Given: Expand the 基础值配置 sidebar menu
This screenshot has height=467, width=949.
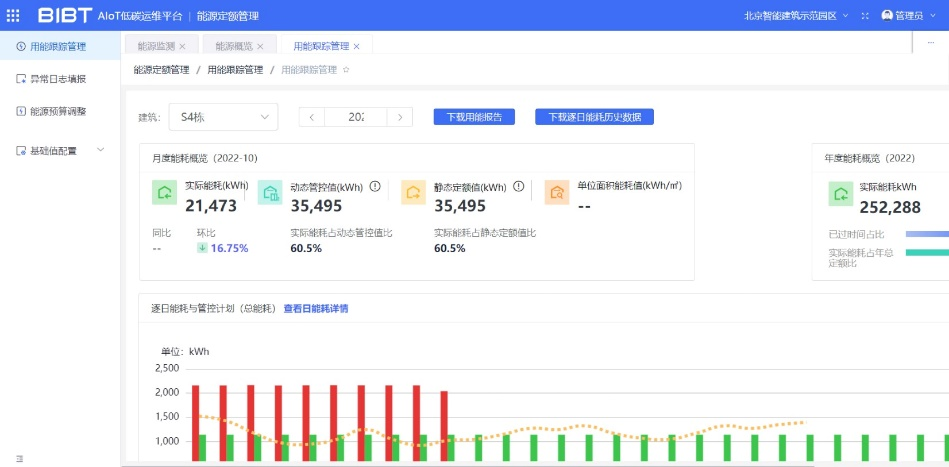Looking at the screenshot, I should [60, 150].
